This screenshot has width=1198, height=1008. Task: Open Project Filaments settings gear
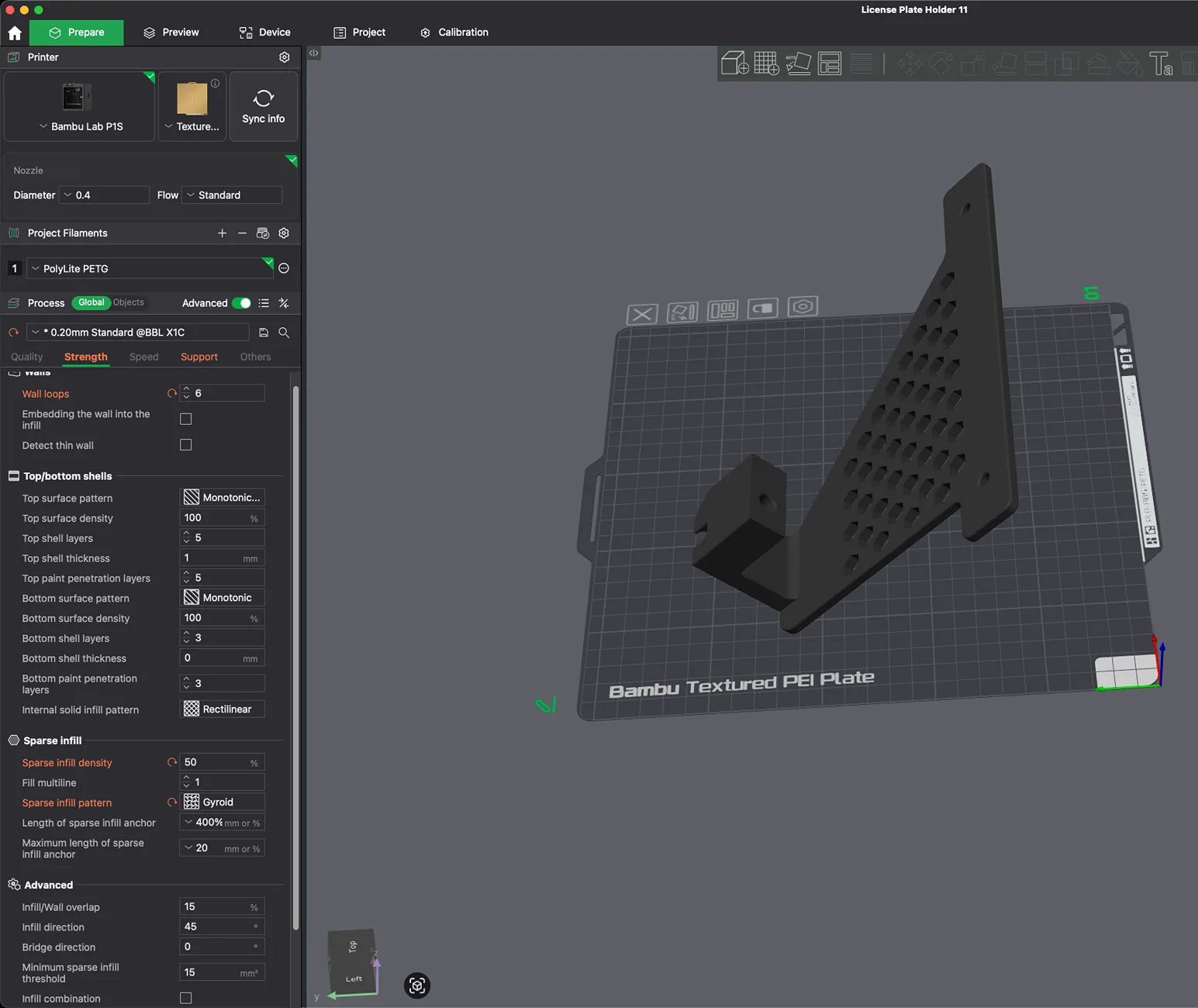284,233
